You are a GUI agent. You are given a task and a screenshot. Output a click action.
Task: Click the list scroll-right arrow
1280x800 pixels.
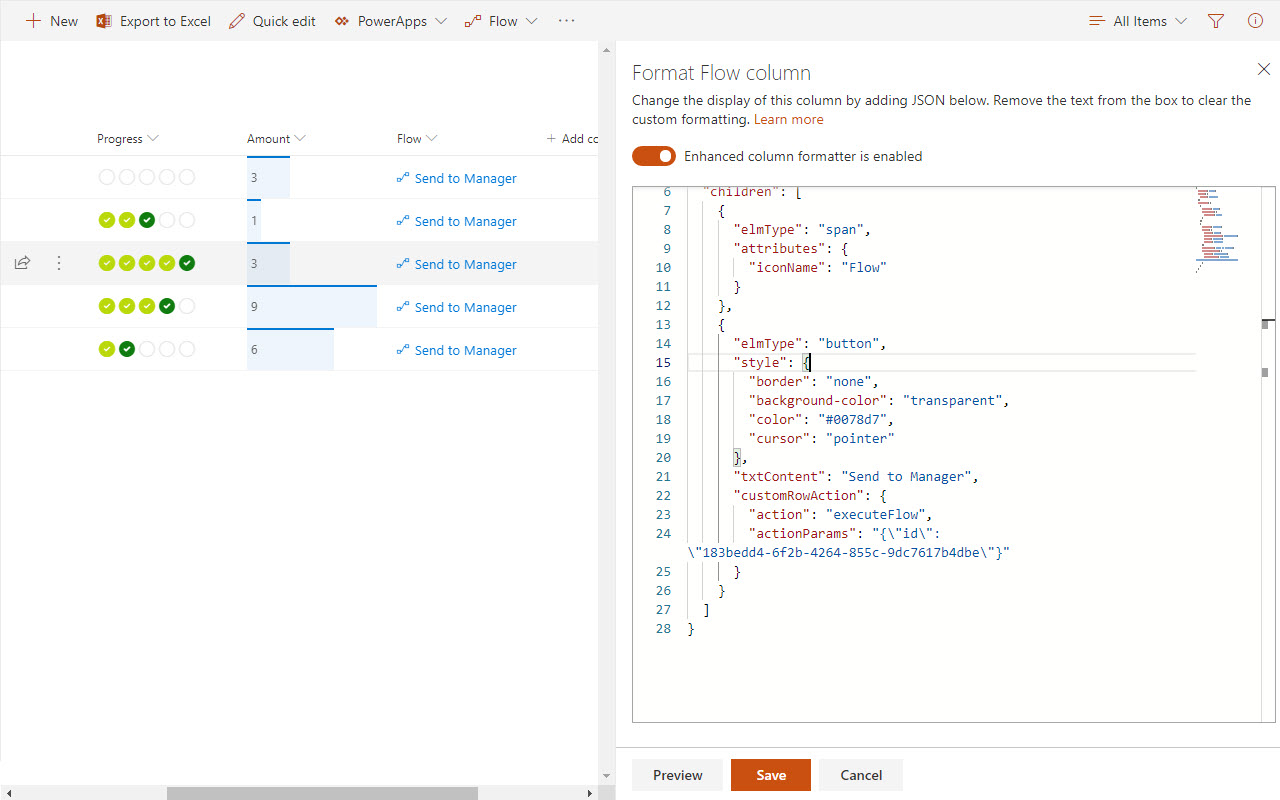589,793
